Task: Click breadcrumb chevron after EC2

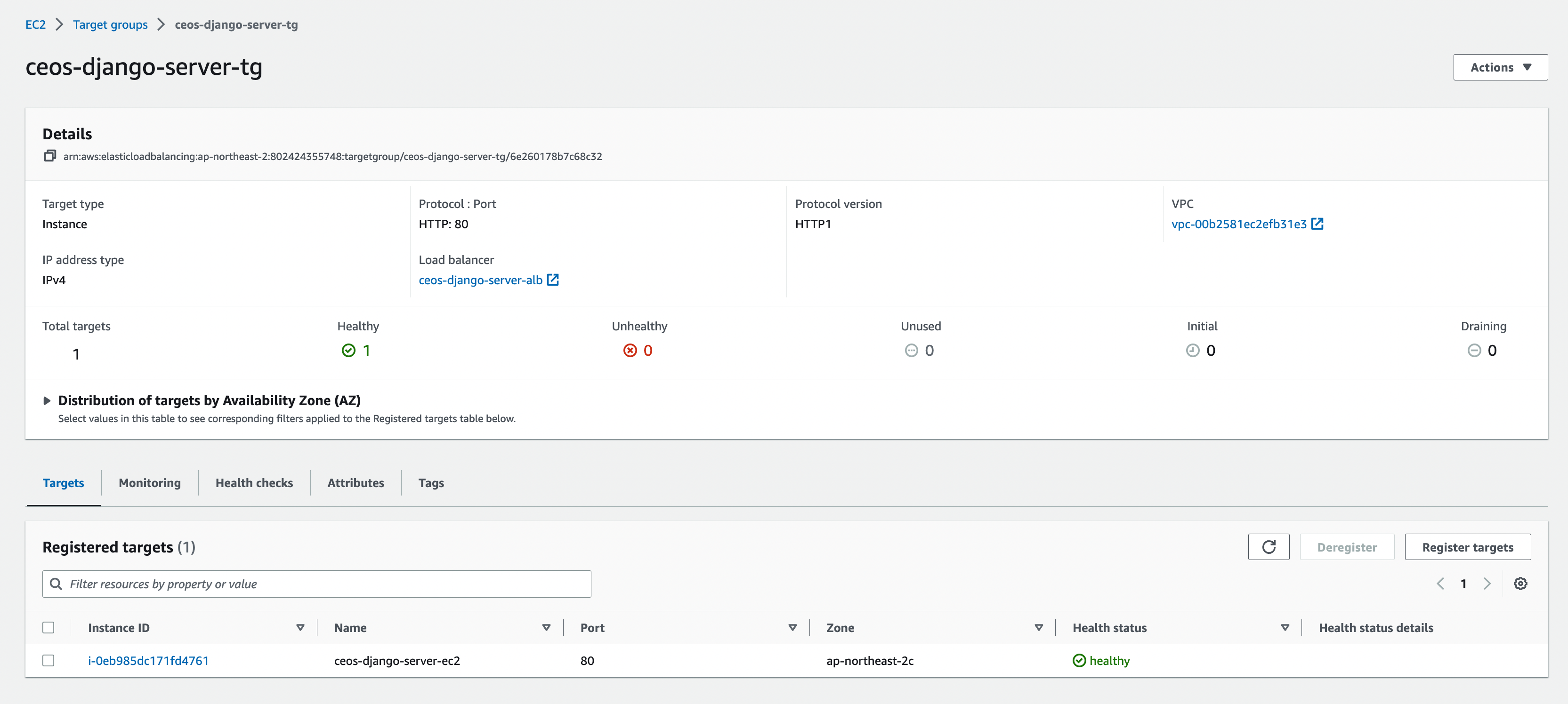Action: point(60,24)
